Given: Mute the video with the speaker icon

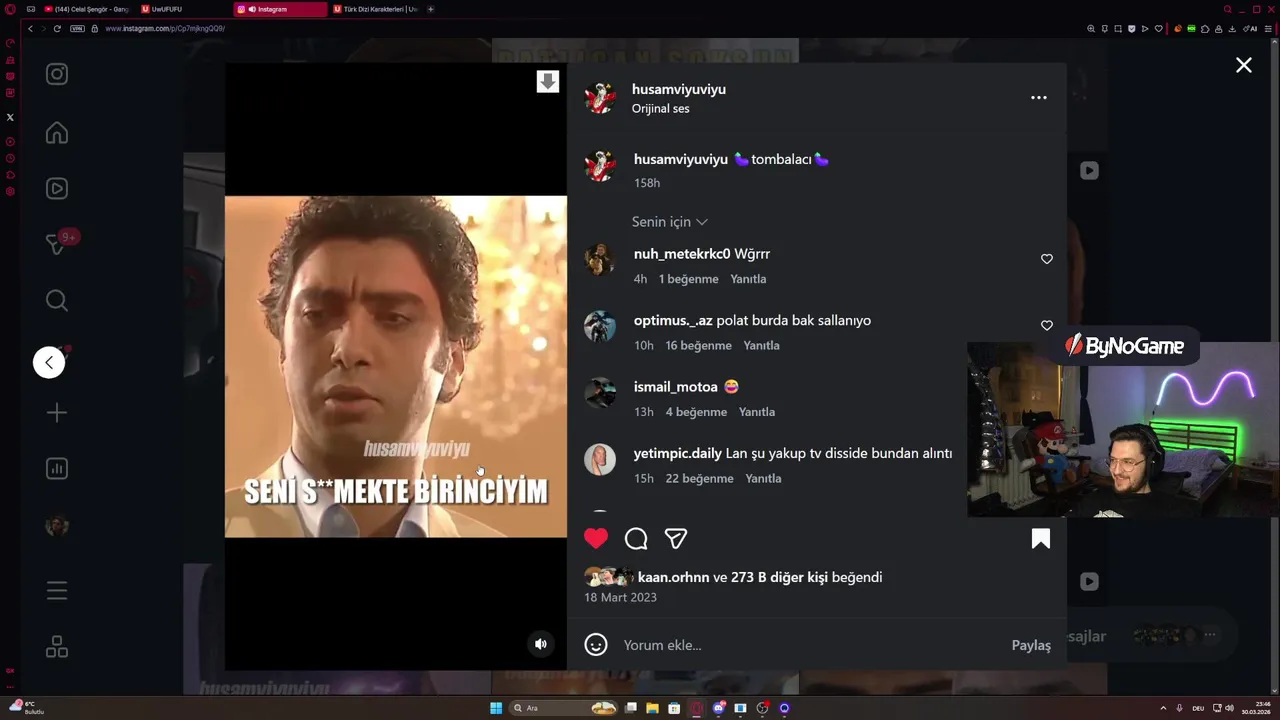Looking at the screenshot, I should (541, 644).
